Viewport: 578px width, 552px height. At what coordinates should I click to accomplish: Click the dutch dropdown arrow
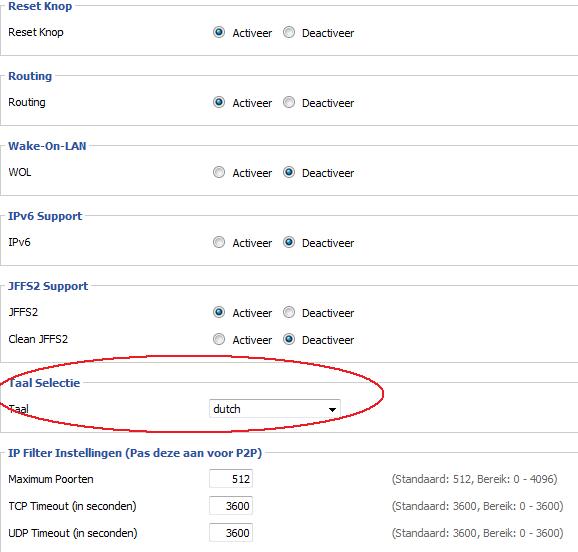(x=332, y=409)
